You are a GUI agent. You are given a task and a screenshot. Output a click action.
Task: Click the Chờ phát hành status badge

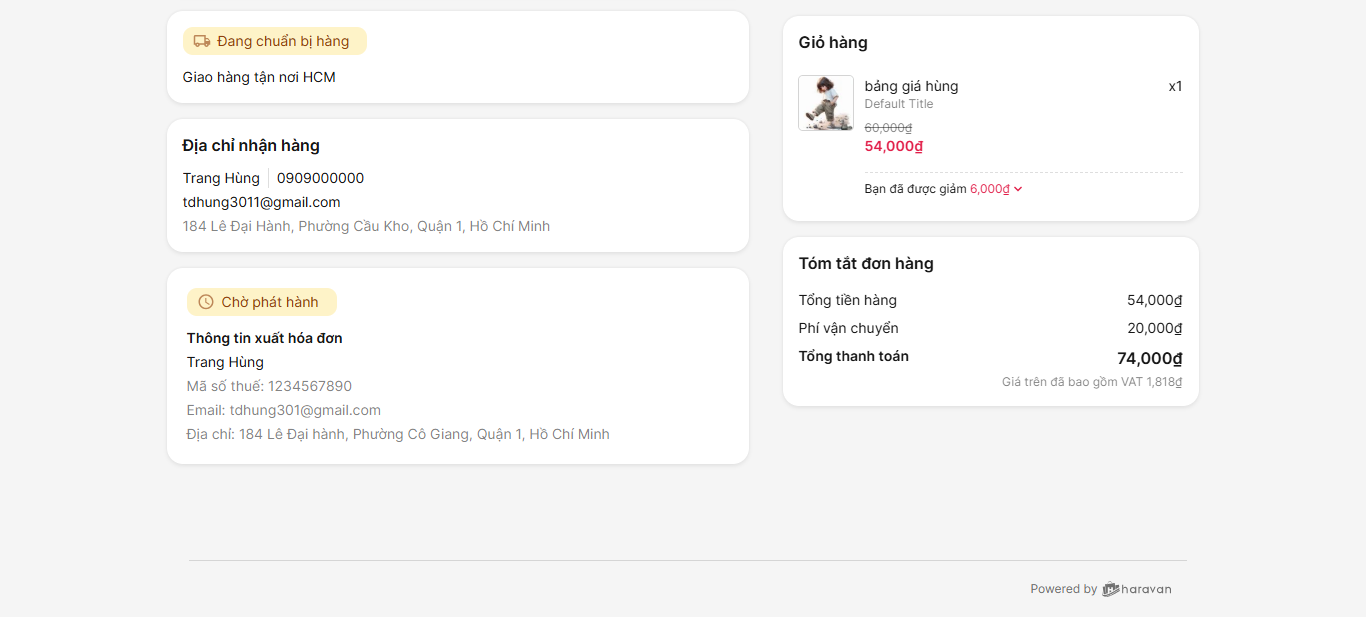(x=262, y=302)
